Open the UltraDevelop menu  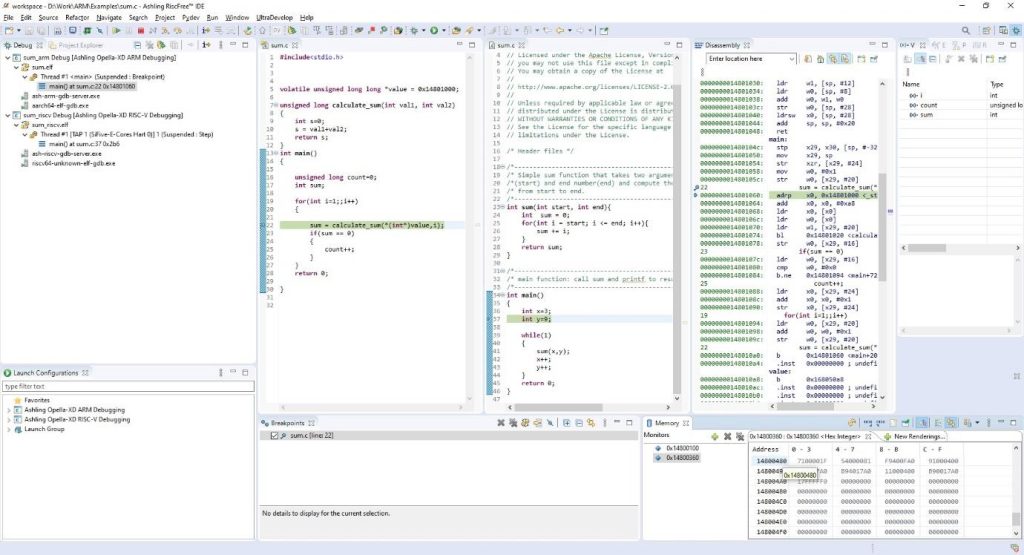click(x=274, y=18)
